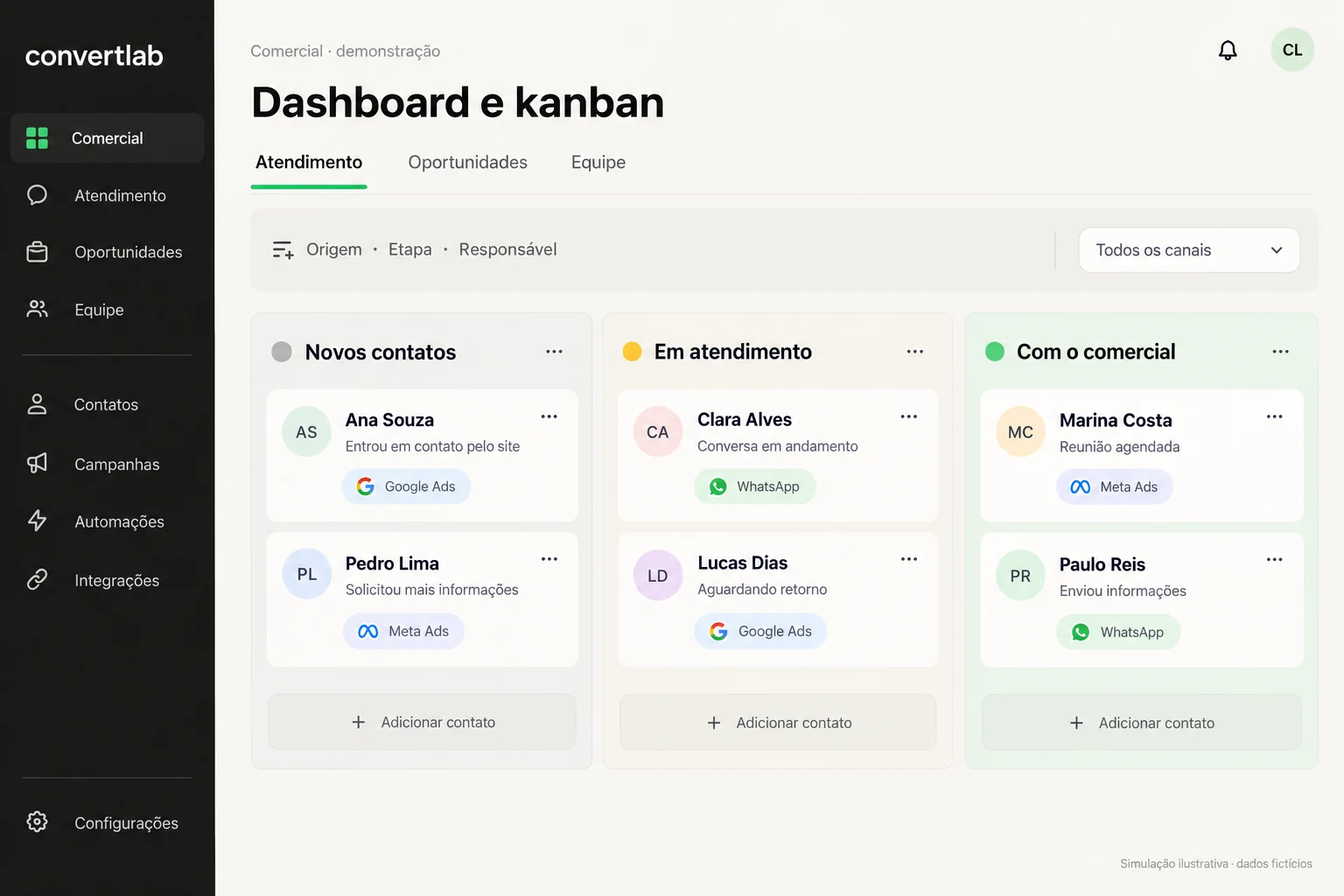1344x896 pixels.
Task: Click the Comercial grid icon in sidebar
Action: [37, 137]
